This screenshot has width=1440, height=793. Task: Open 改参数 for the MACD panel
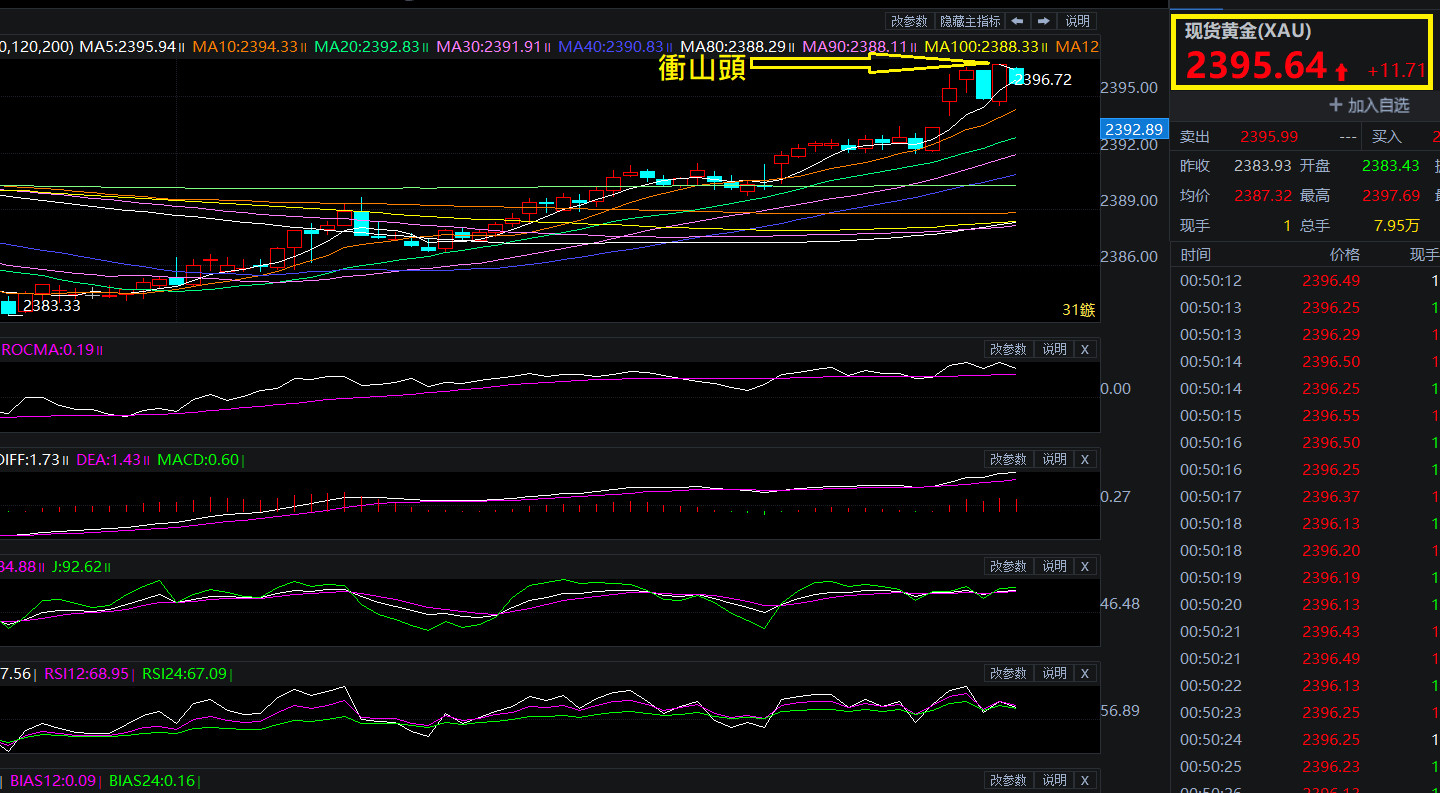[x=1008, y=459]
